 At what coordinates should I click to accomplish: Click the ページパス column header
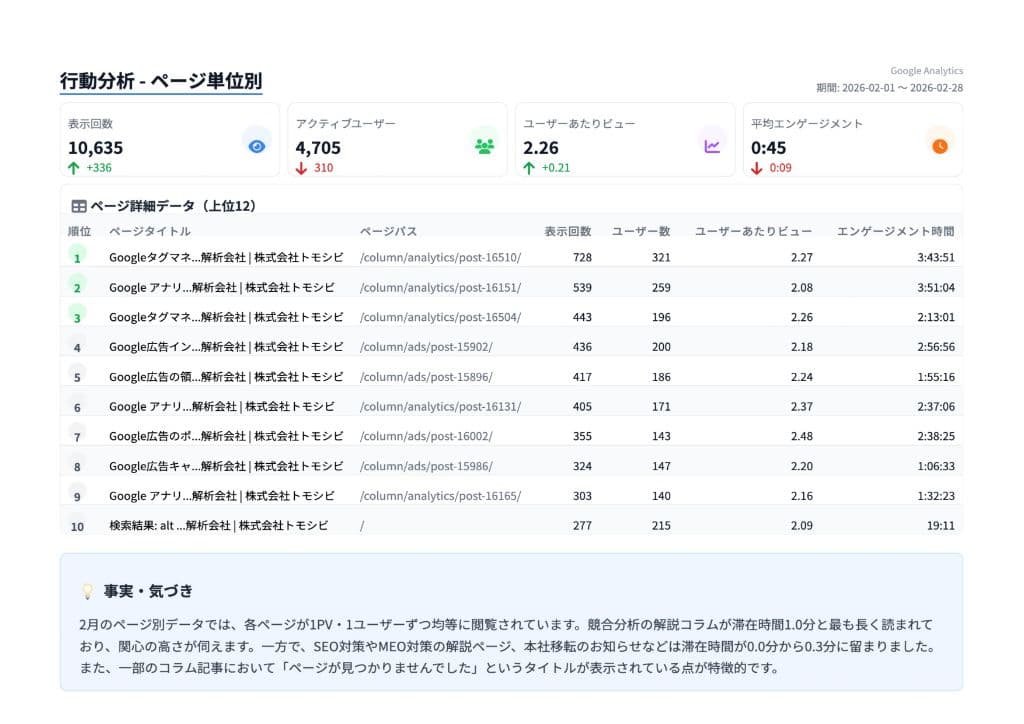[388, 231]
